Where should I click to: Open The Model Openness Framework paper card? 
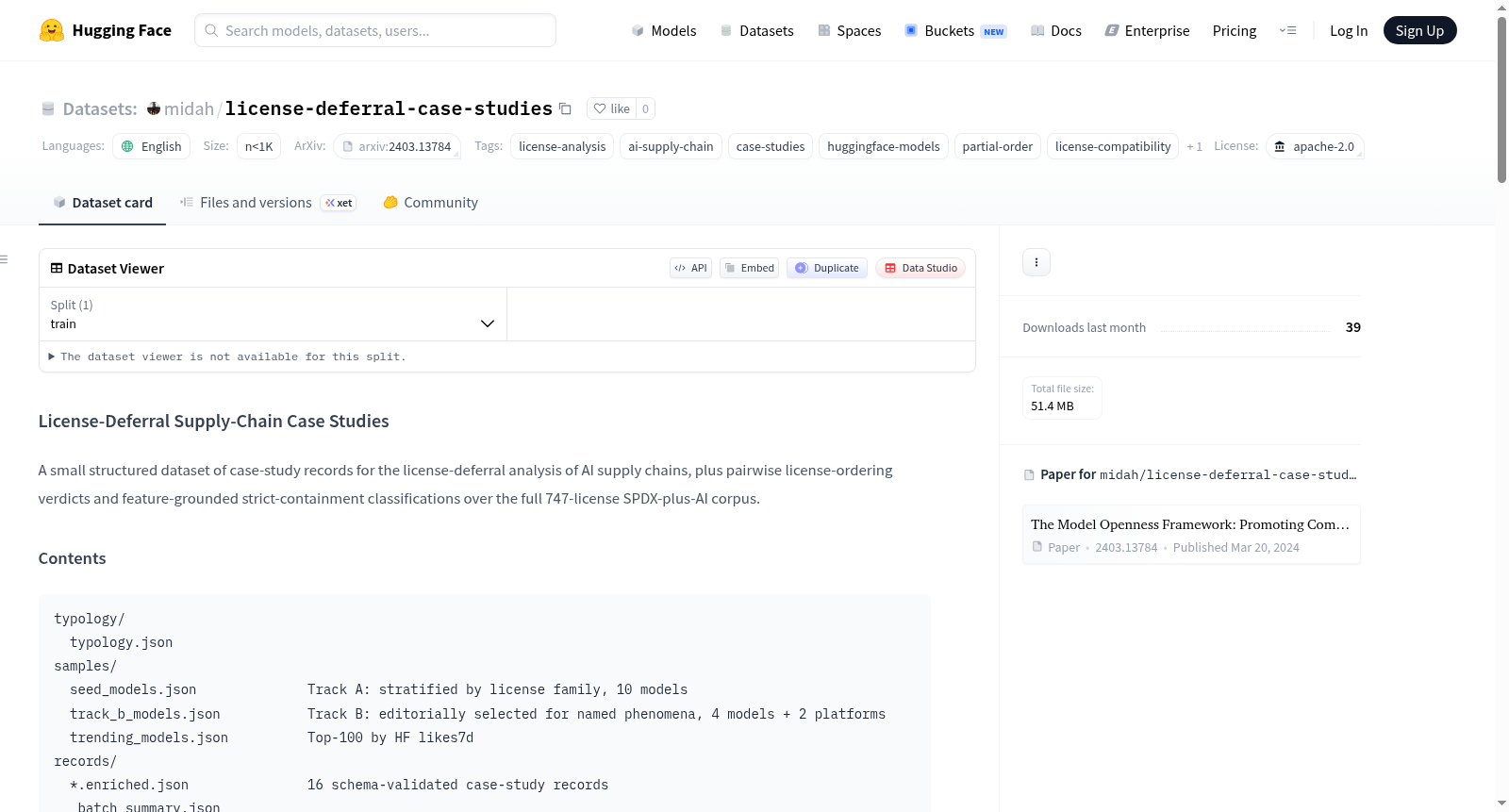1191,535
